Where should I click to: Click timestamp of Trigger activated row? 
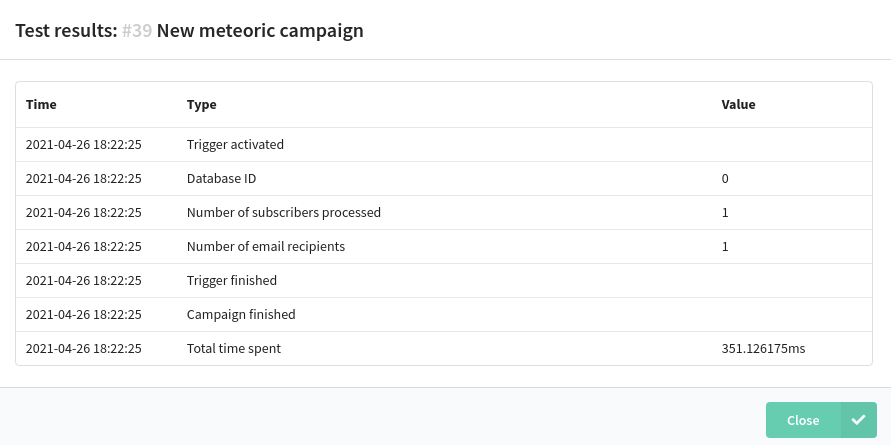[x=84, y=144]
